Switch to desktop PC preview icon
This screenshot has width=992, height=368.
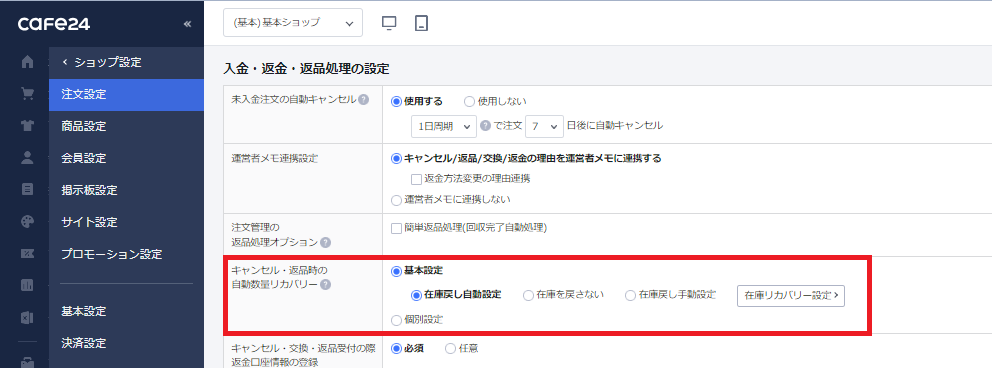point(389,23)
